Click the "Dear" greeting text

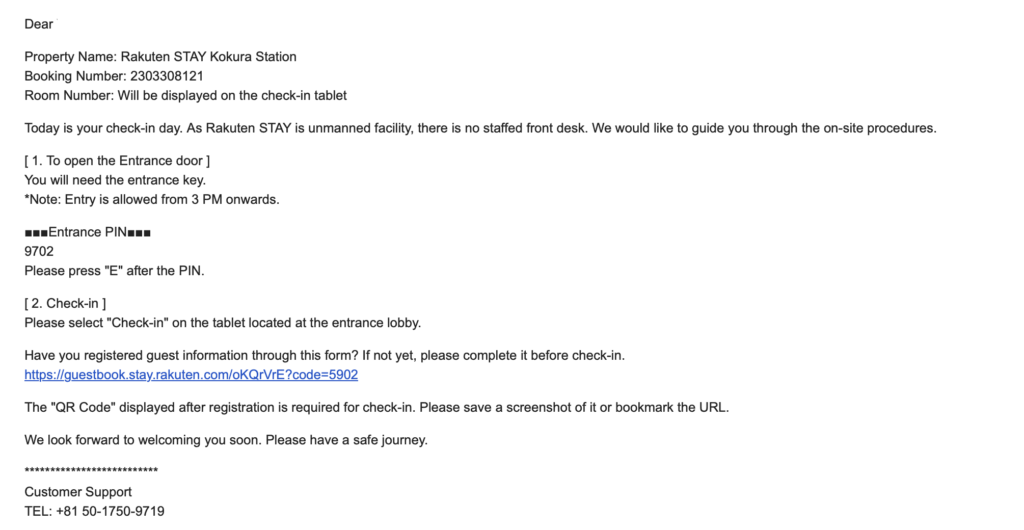pyautogui.click(x=39, y=24)
